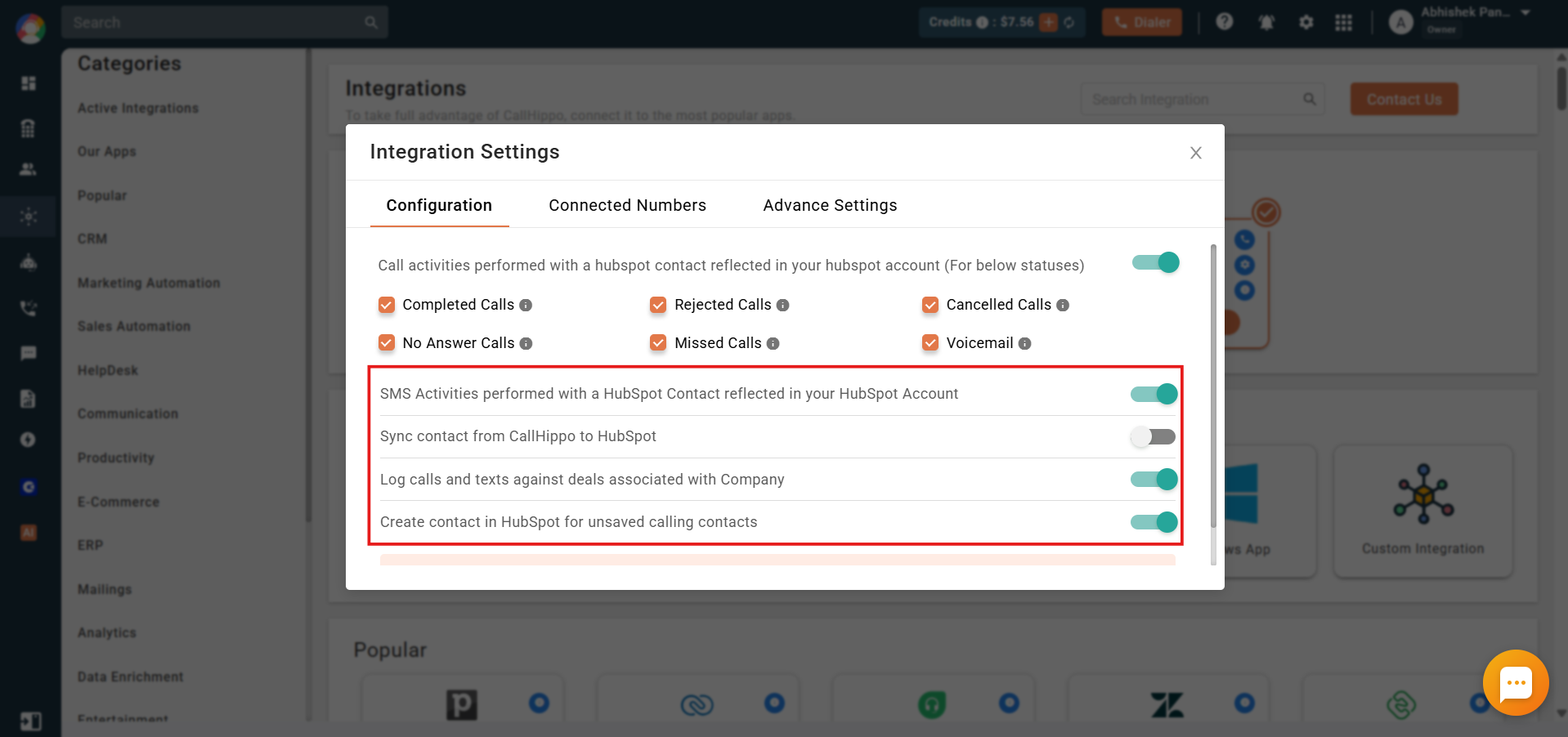This screenshot has width=1568, height=737.
Task: Switch to the Advance Settings tab
Action: pyautogui.click(x=830, y=205)
